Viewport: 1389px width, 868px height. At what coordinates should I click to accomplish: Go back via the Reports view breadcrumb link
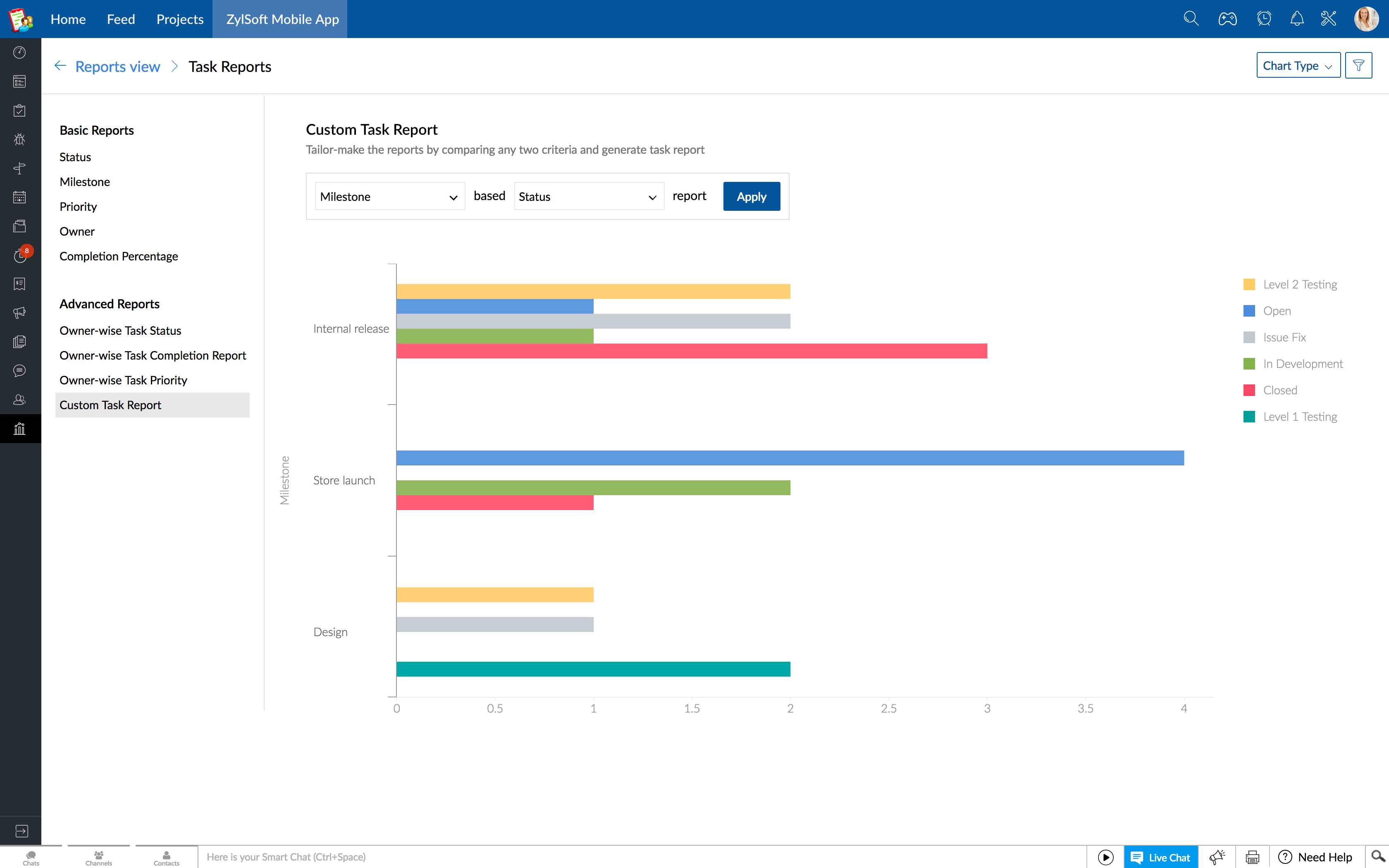coord(118,66)
